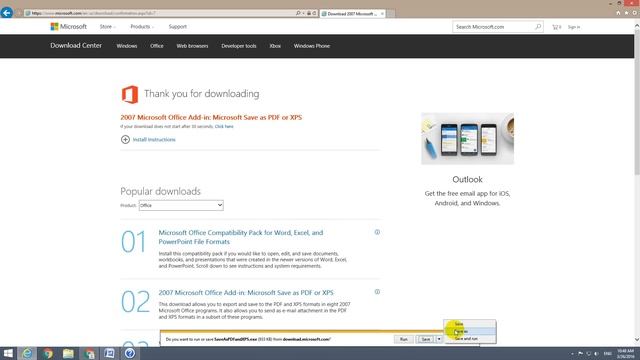
Task: Click the ENG language indicator in tray
Action: coord(607,353)
